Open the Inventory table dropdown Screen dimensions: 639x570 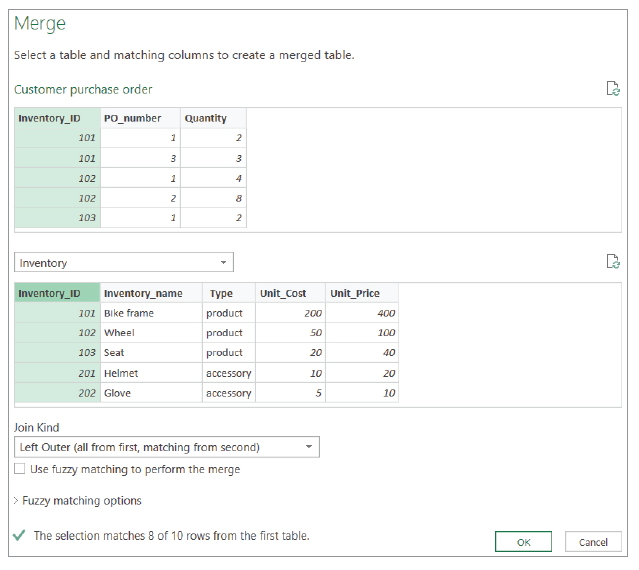coord(124,263)
